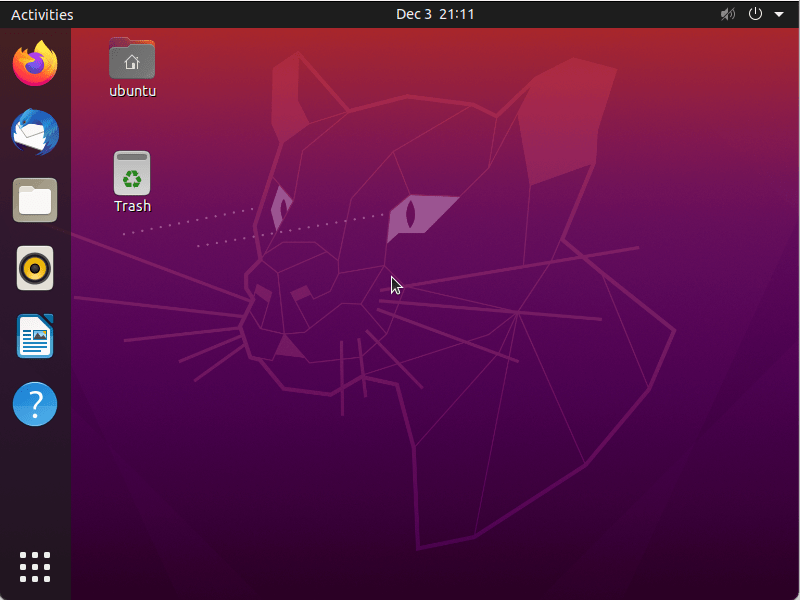The width and height of the screenshot is (800, 600).
Task: Click the Dec 3 date in the top bar
Action: pyautogui.click(x=413, y=14)
